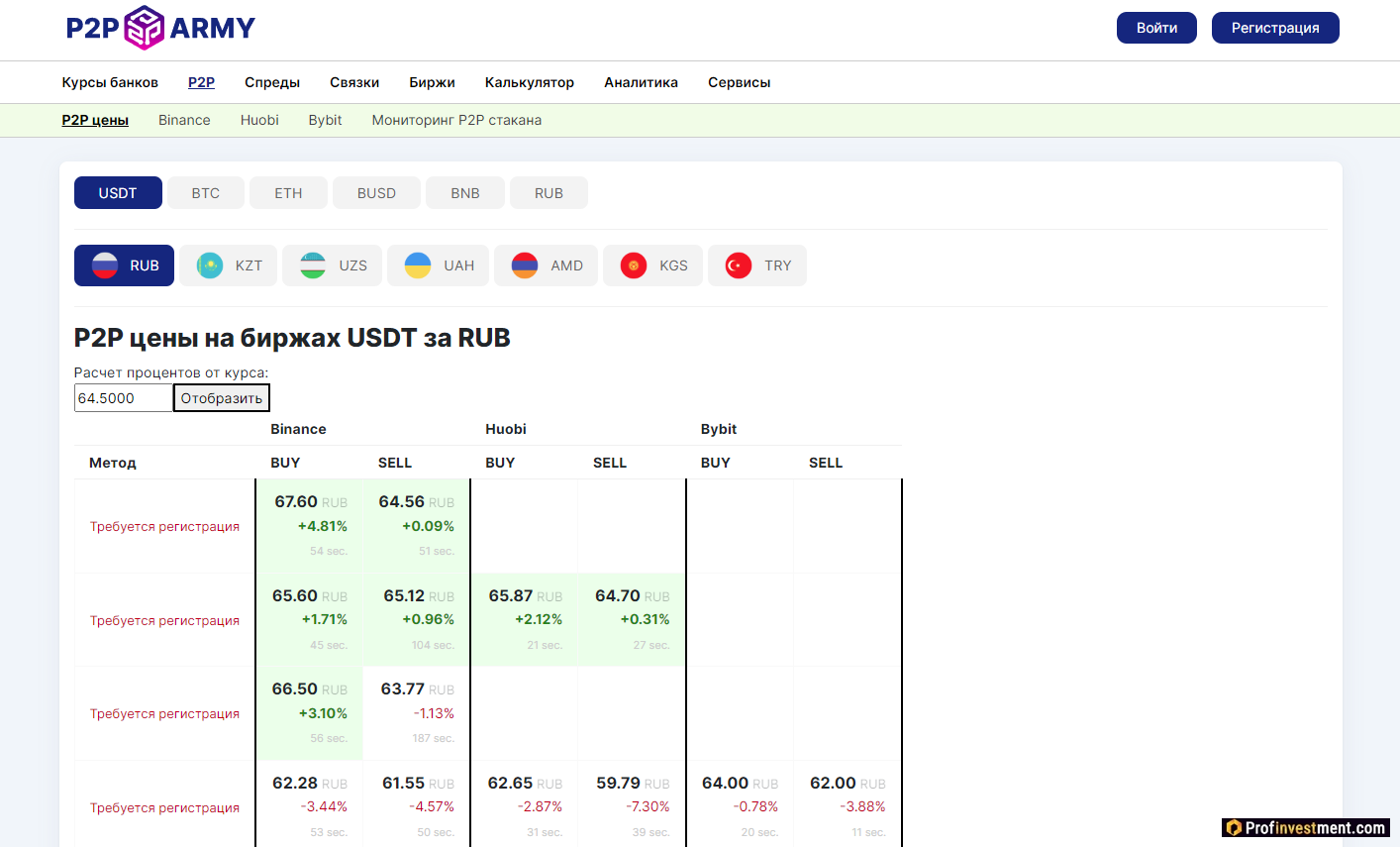Click the Binance BUY price 62.28
1400x847 pixels.
[x=295, y=784]
